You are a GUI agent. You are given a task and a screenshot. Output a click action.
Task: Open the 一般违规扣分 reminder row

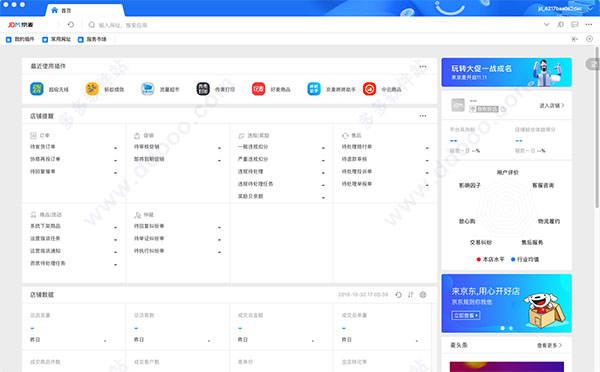(x=282, y=147)
